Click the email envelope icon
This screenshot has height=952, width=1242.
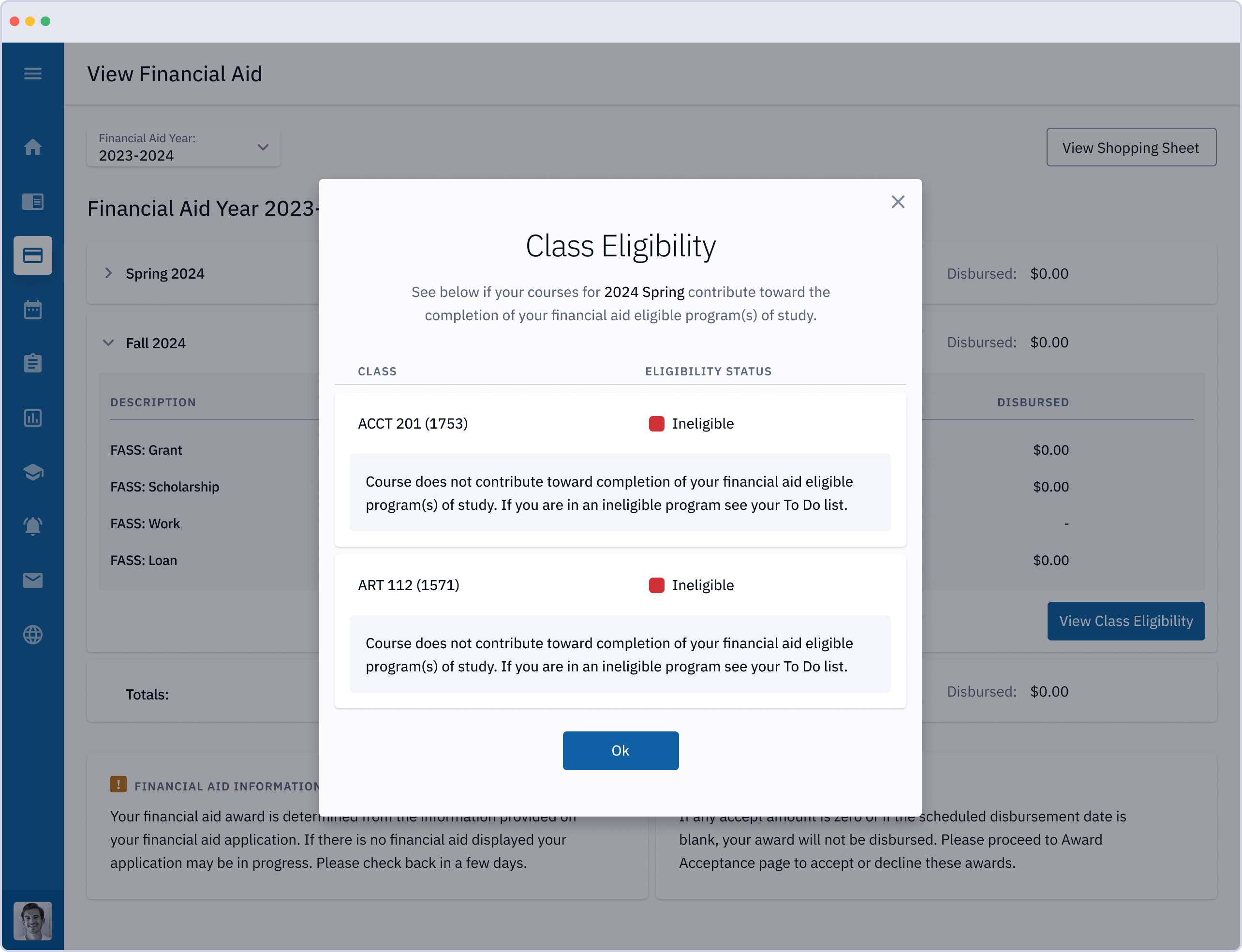tap(34, 581)
